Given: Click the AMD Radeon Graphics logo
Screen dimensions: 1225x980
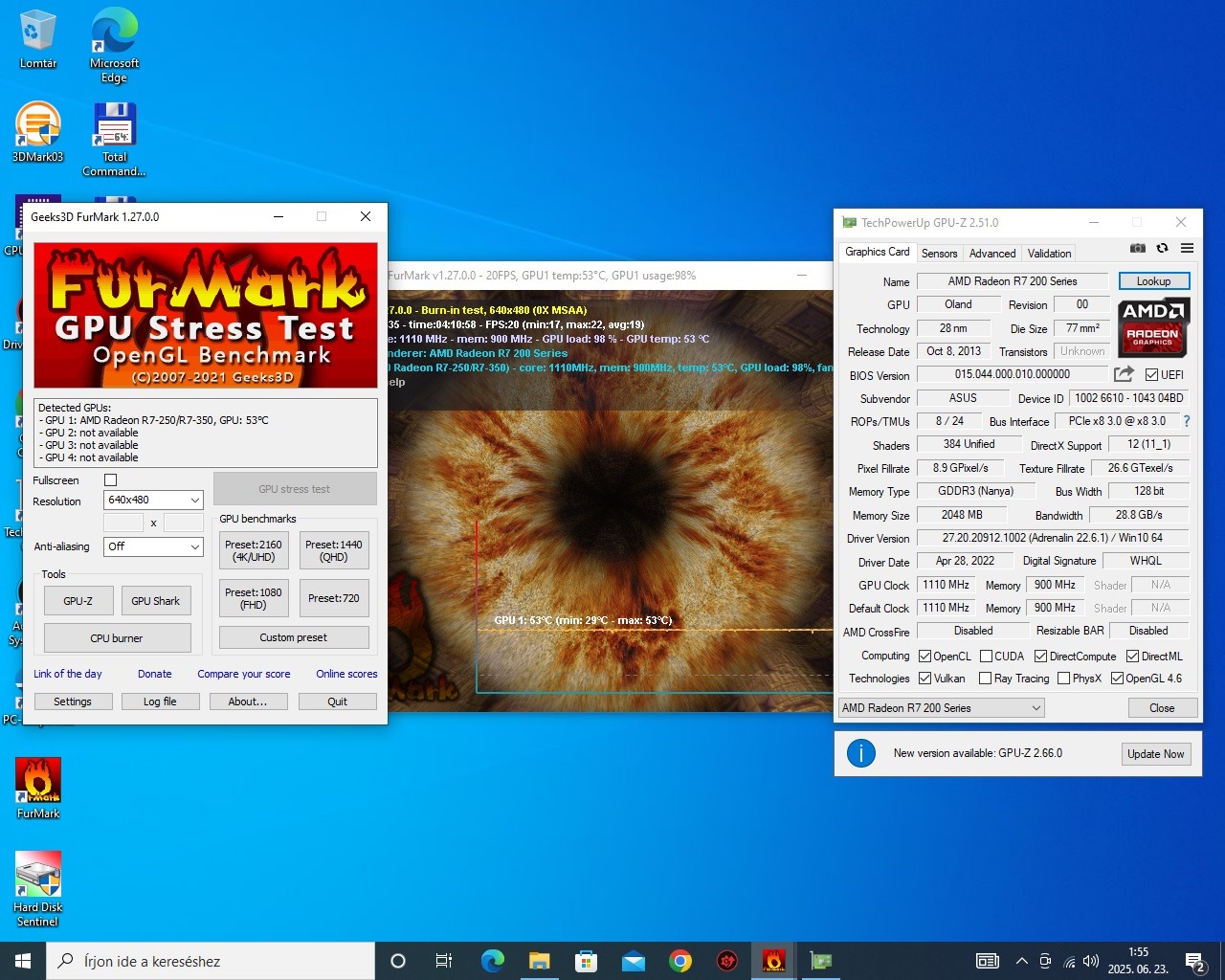Looking at the screenshot, I should [x=1153, y=327].
